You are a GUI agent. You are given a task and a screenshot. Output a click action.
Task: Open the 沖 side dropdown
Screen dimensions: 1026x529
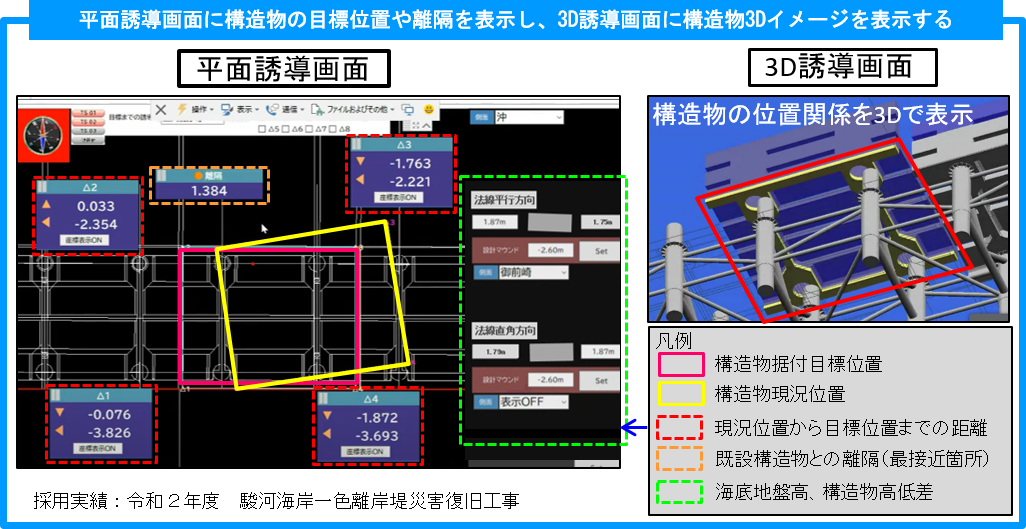[x=529, y=117]
